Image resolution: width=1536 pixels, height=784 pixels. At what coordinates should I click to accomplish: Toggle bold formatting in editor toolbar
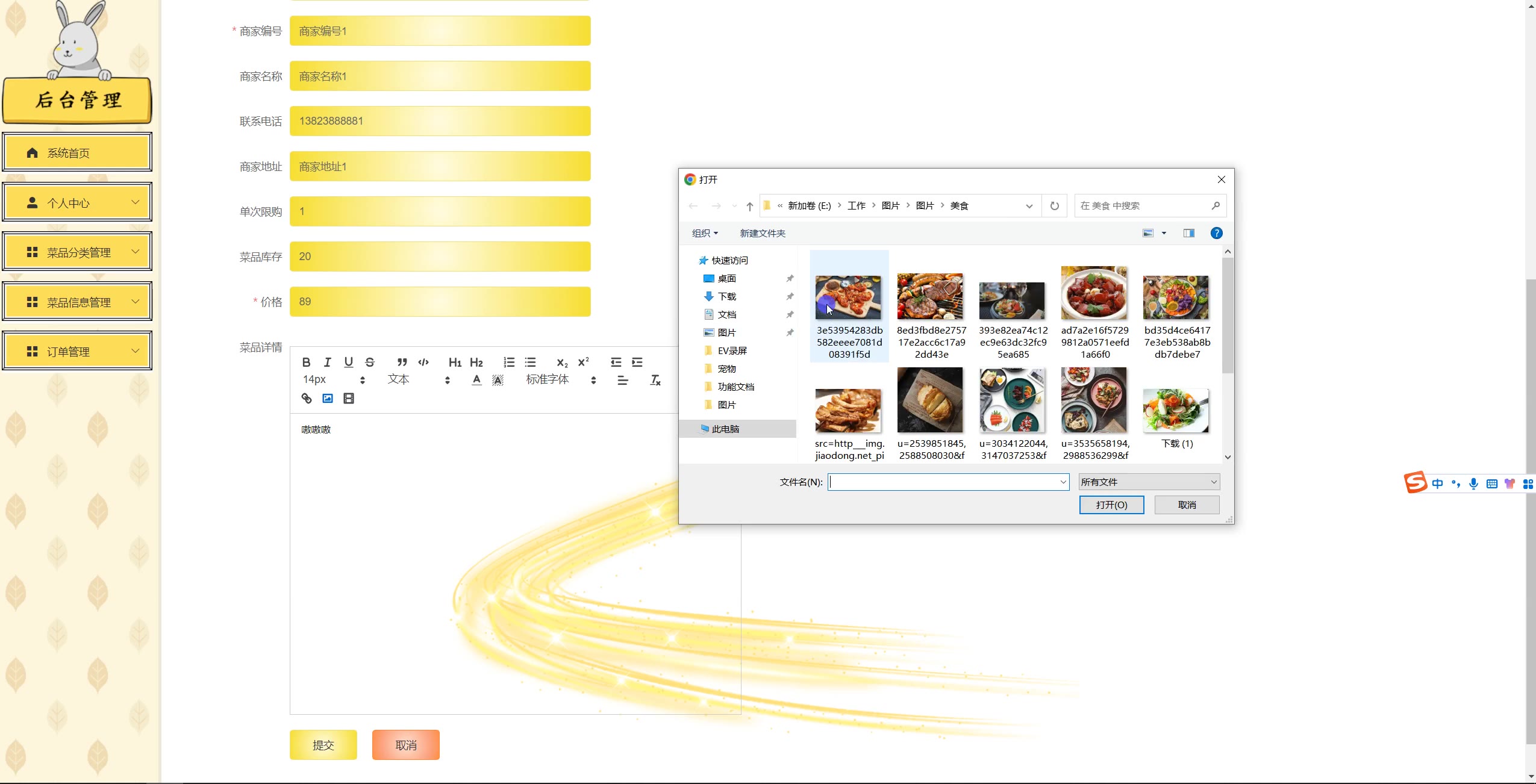[x=306, y=362]
